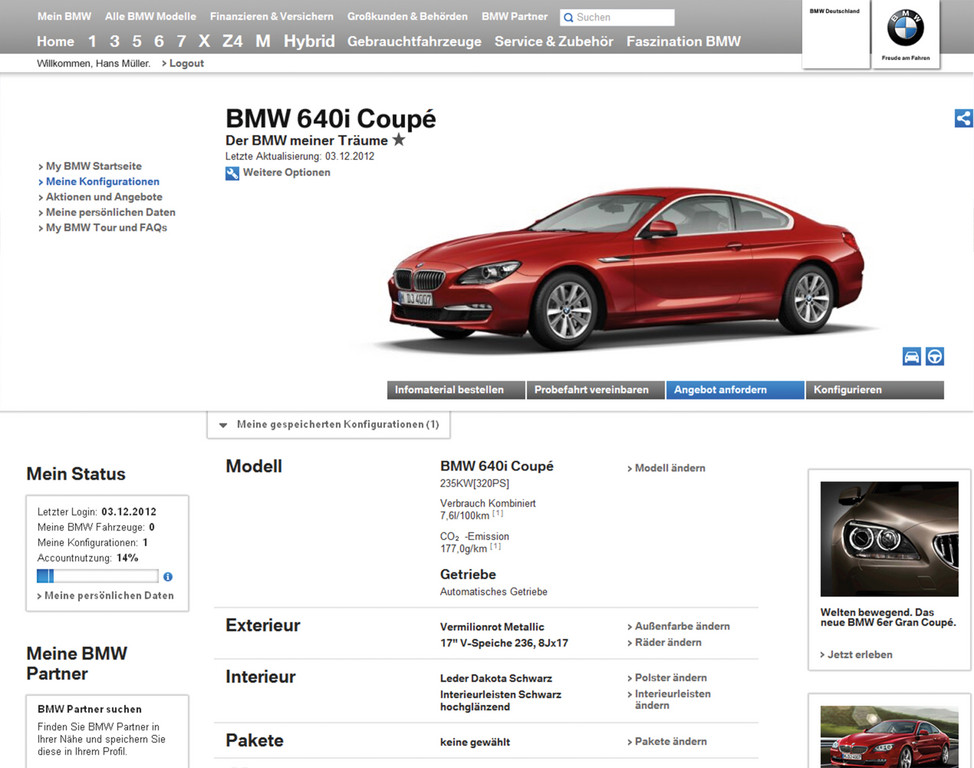The image size is (974, 768).
Task: Click Automatisches Getriebe text
Action: [494, 592]
